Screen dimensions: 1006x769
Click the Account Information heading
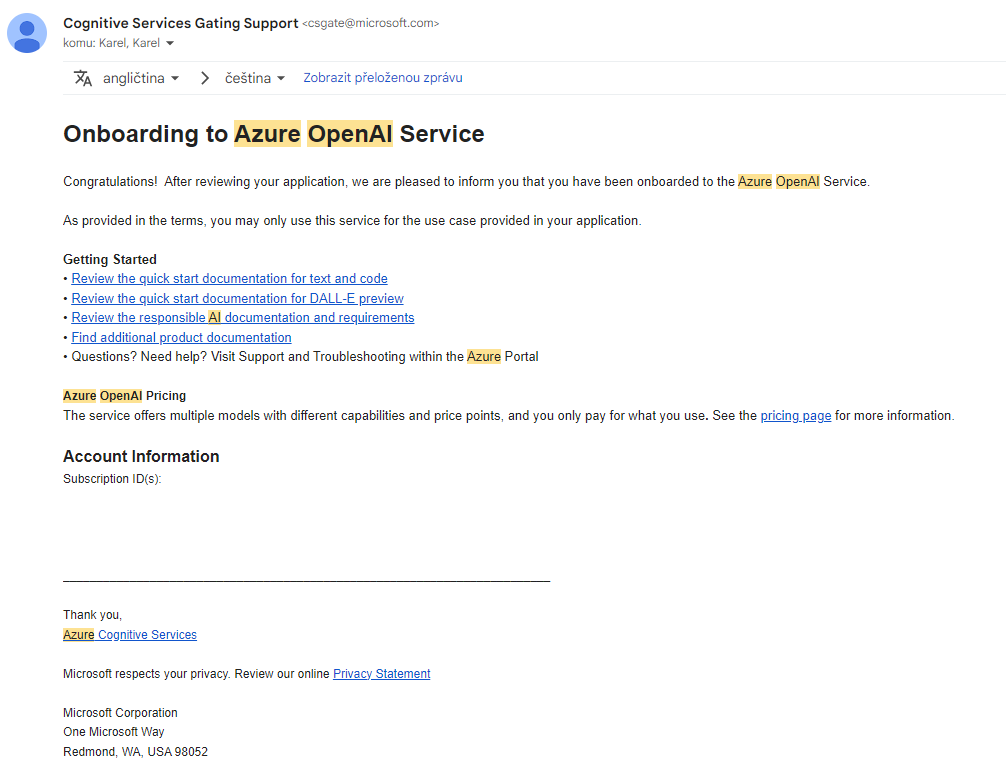(x=141, y=456)
